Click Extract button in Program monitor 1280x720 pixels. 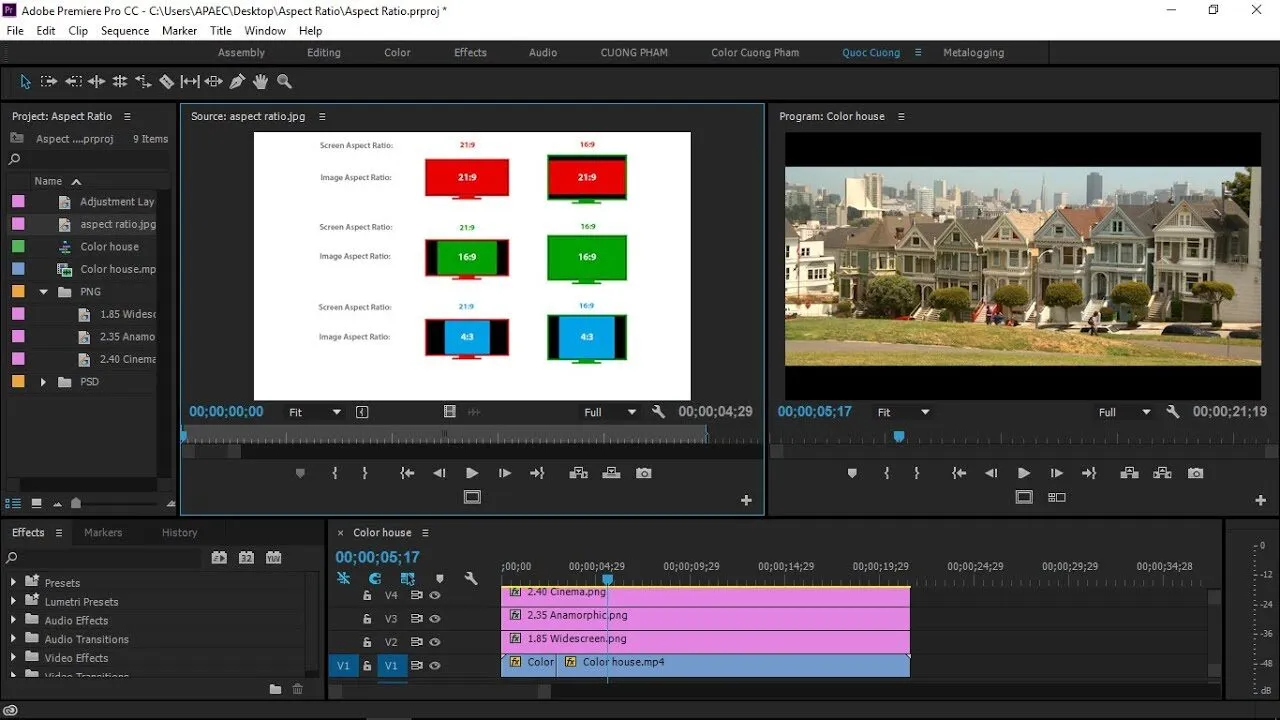tap(1162, 473)
